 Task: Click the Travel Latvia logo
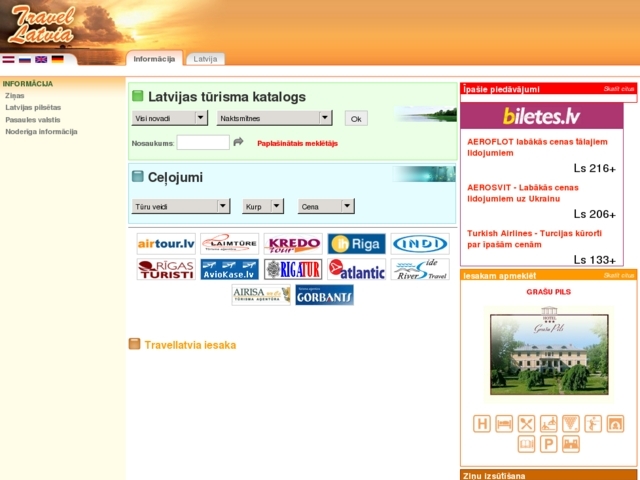(x=42, y=24)
